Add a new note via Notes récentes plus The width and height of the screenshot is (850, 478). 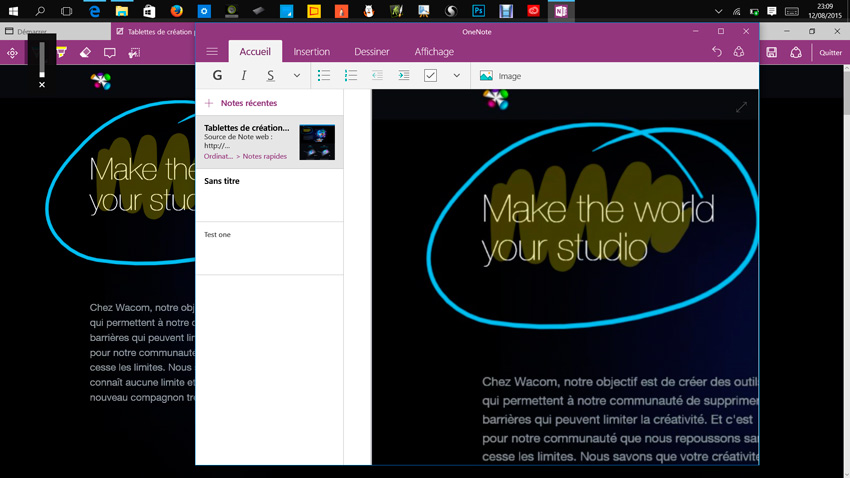(209, 103)
